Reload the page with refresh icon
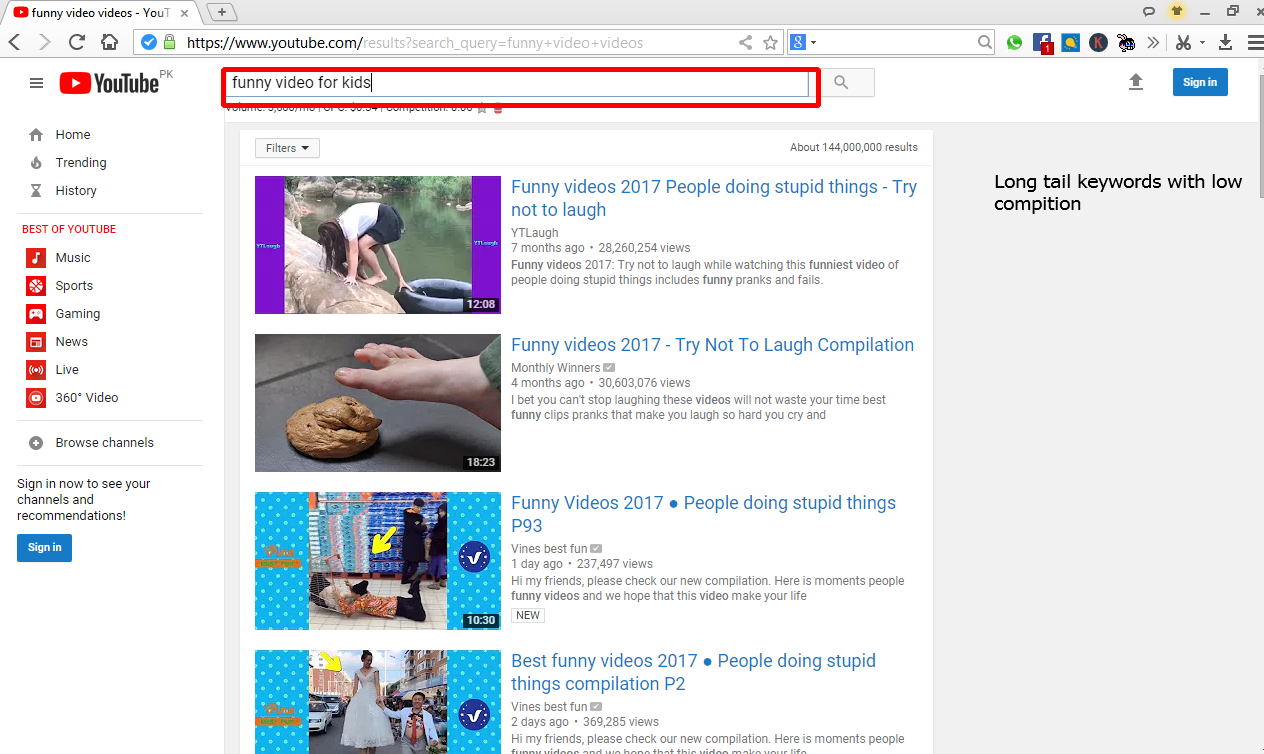 pos(77,42)
